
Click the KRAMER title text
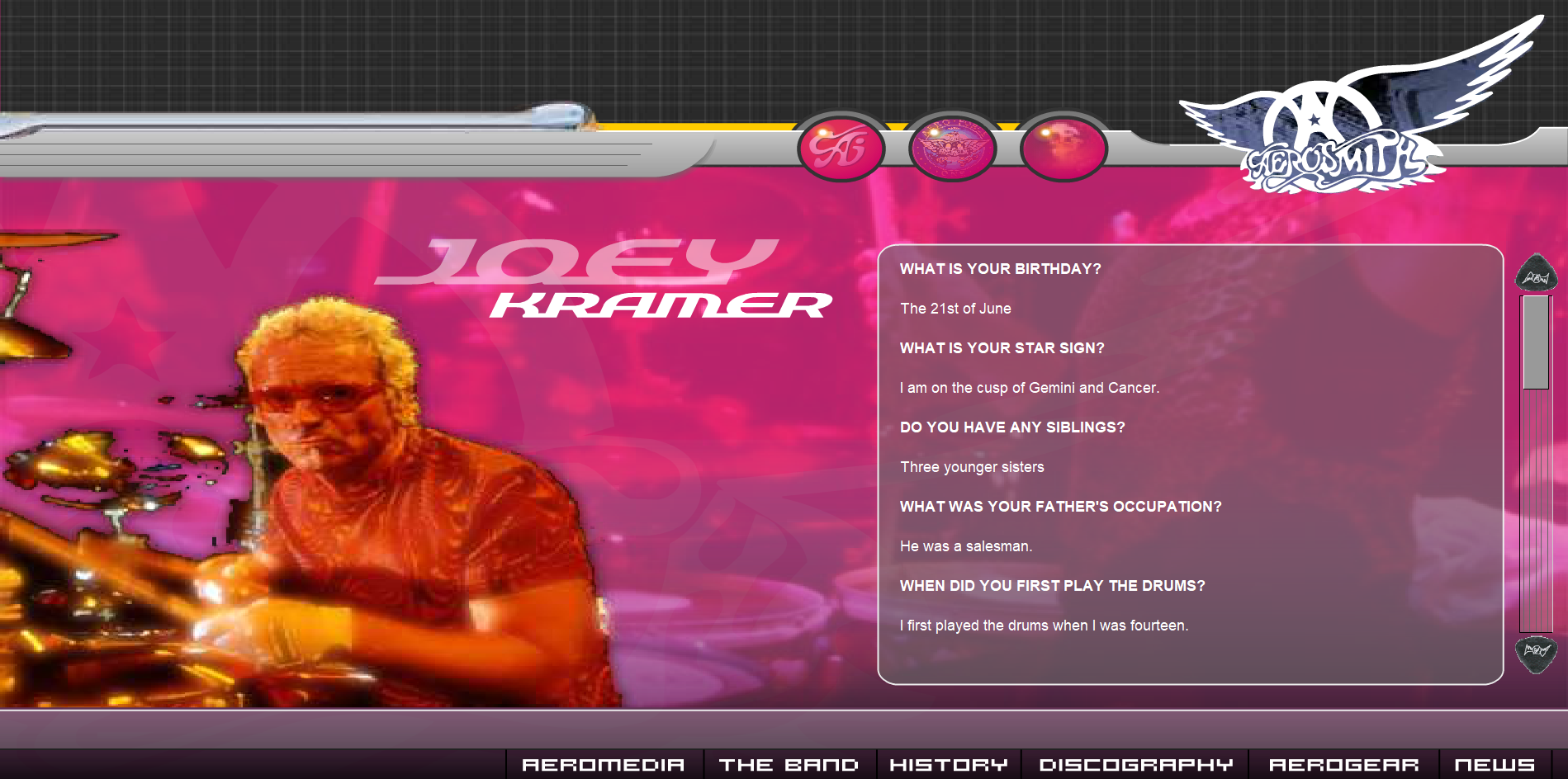[x=661, y=305]
